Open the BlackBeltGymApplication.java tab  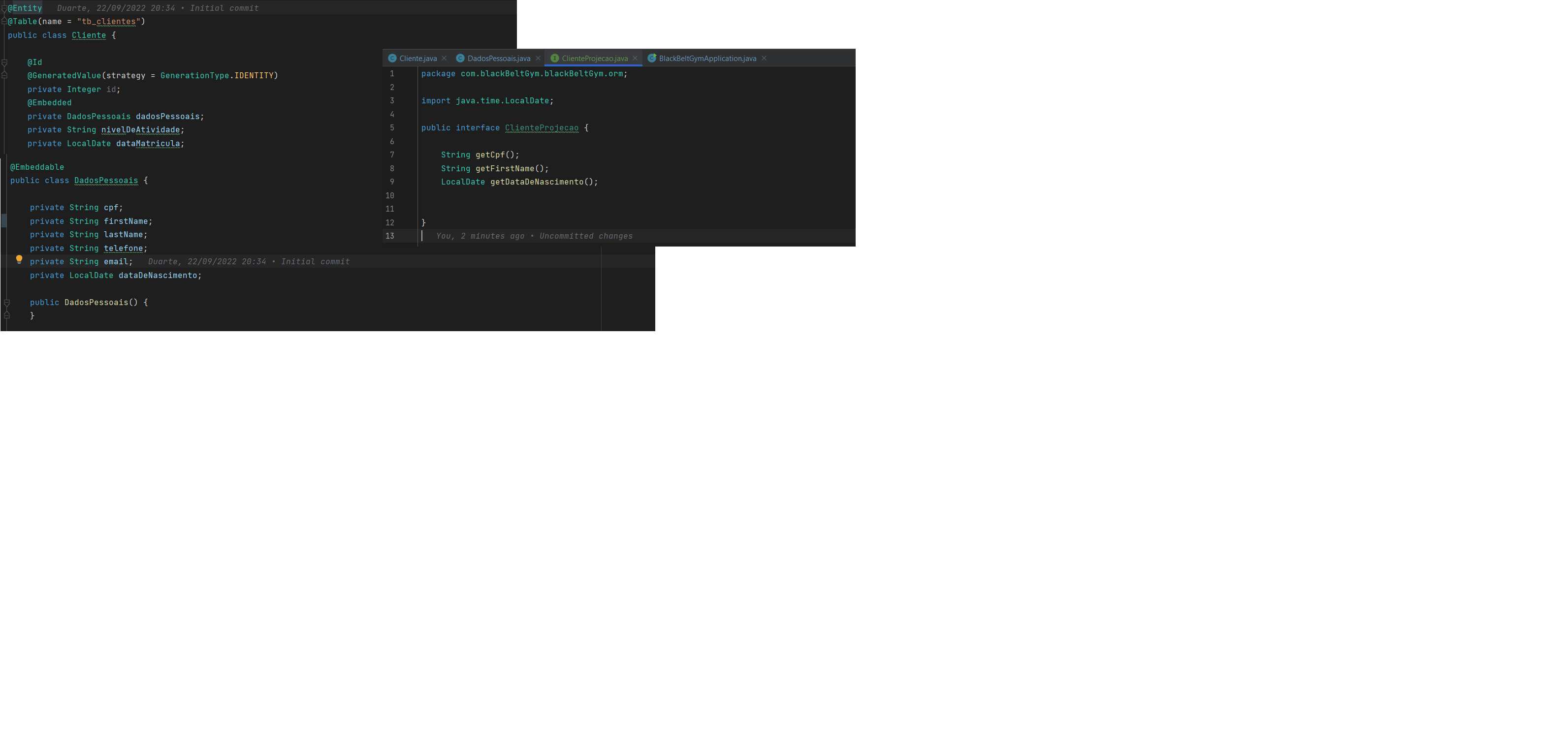(707, 59)
